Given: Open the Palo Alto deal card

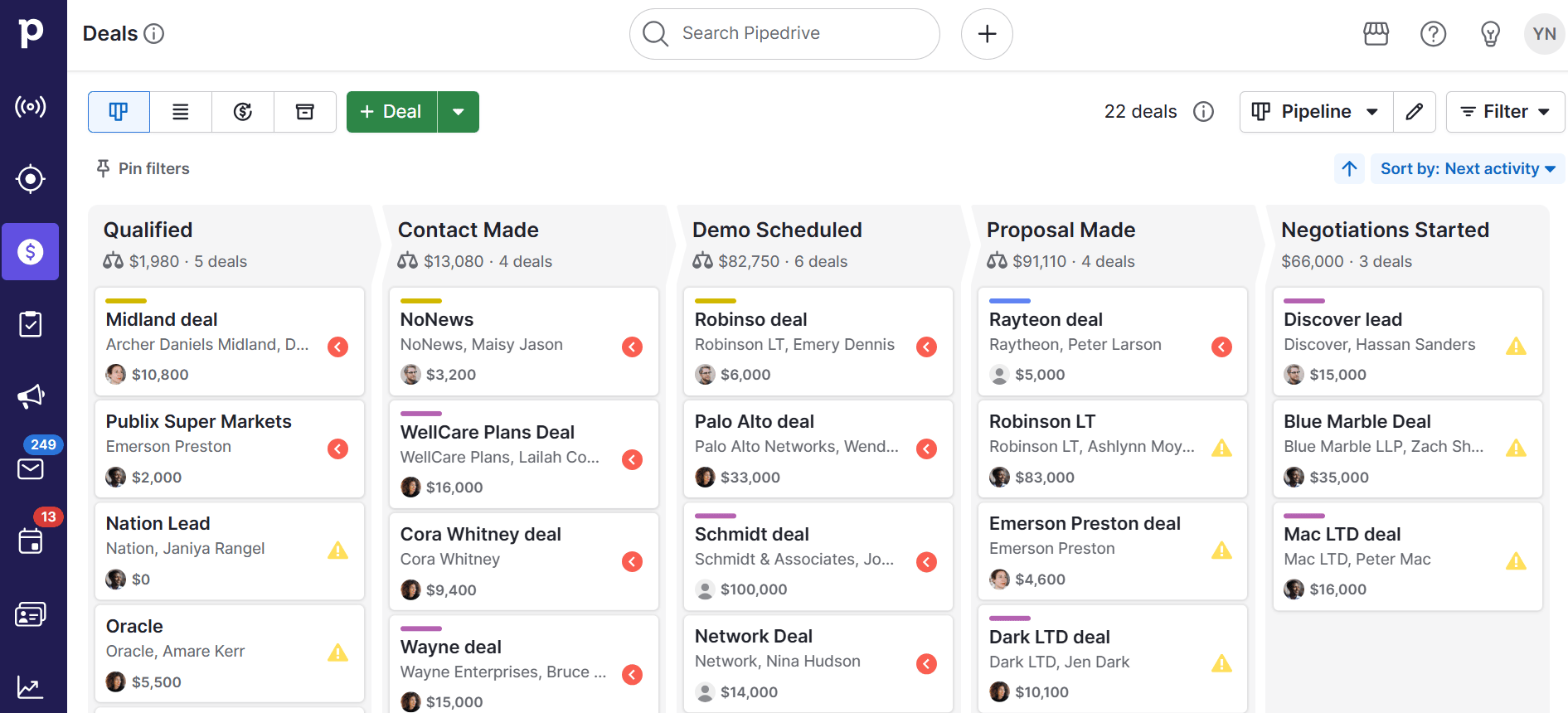Looking at the screenshot, I should point(818,449).
